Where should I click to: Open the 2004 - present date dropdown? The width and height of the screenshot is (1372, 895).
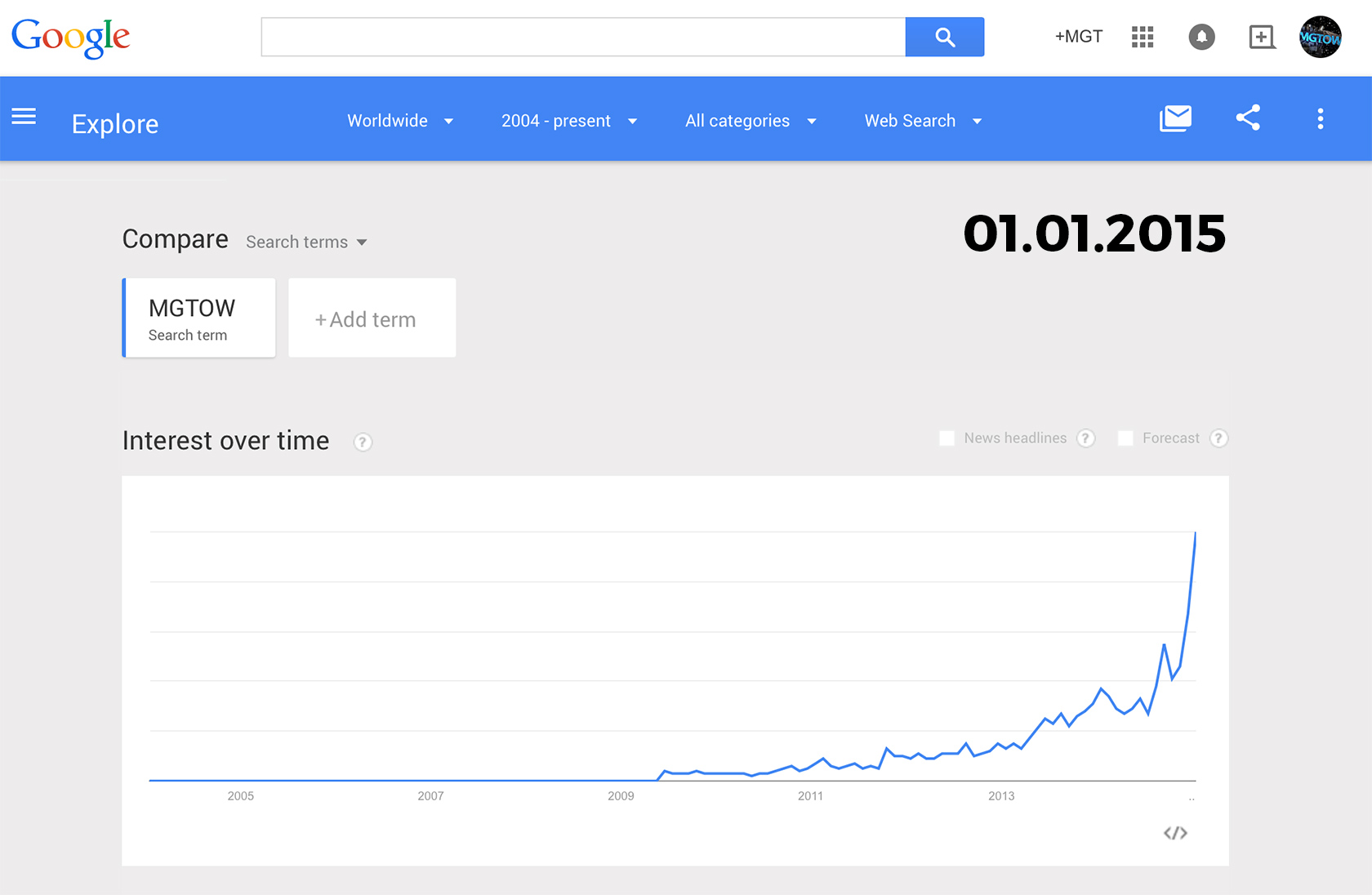point(568,121)
